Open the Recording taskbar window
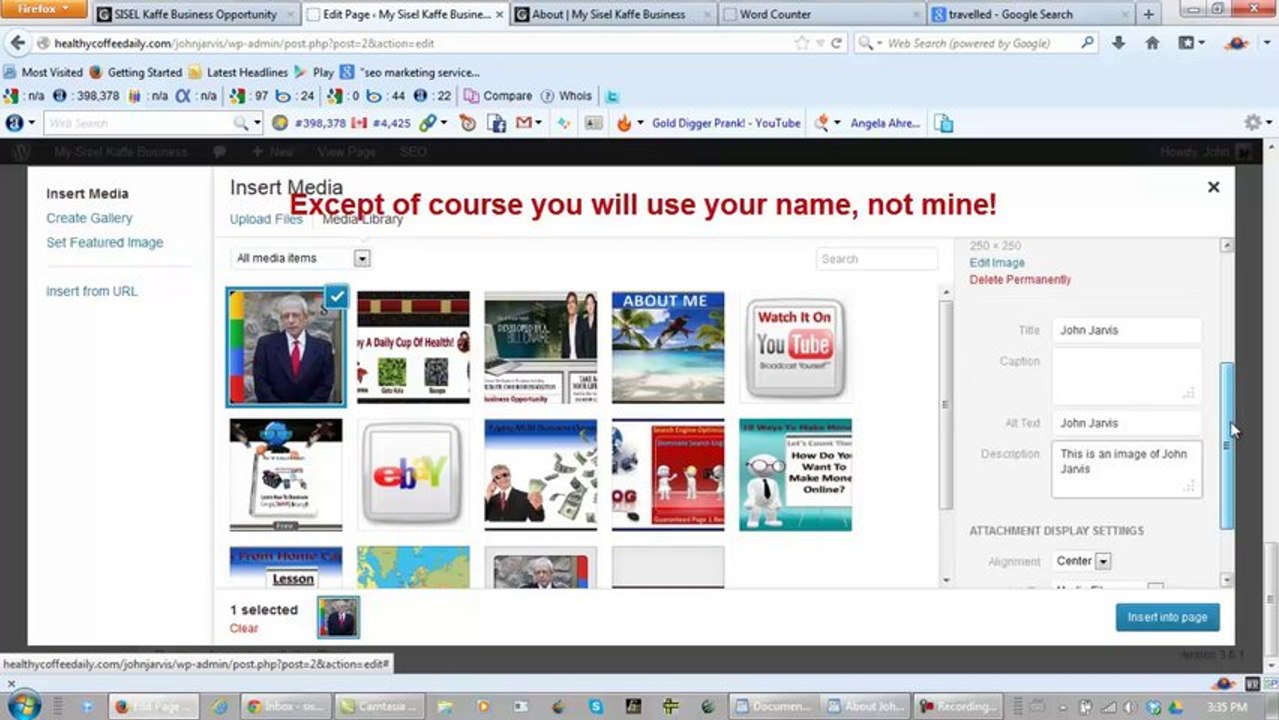 [x=958, y=706]
